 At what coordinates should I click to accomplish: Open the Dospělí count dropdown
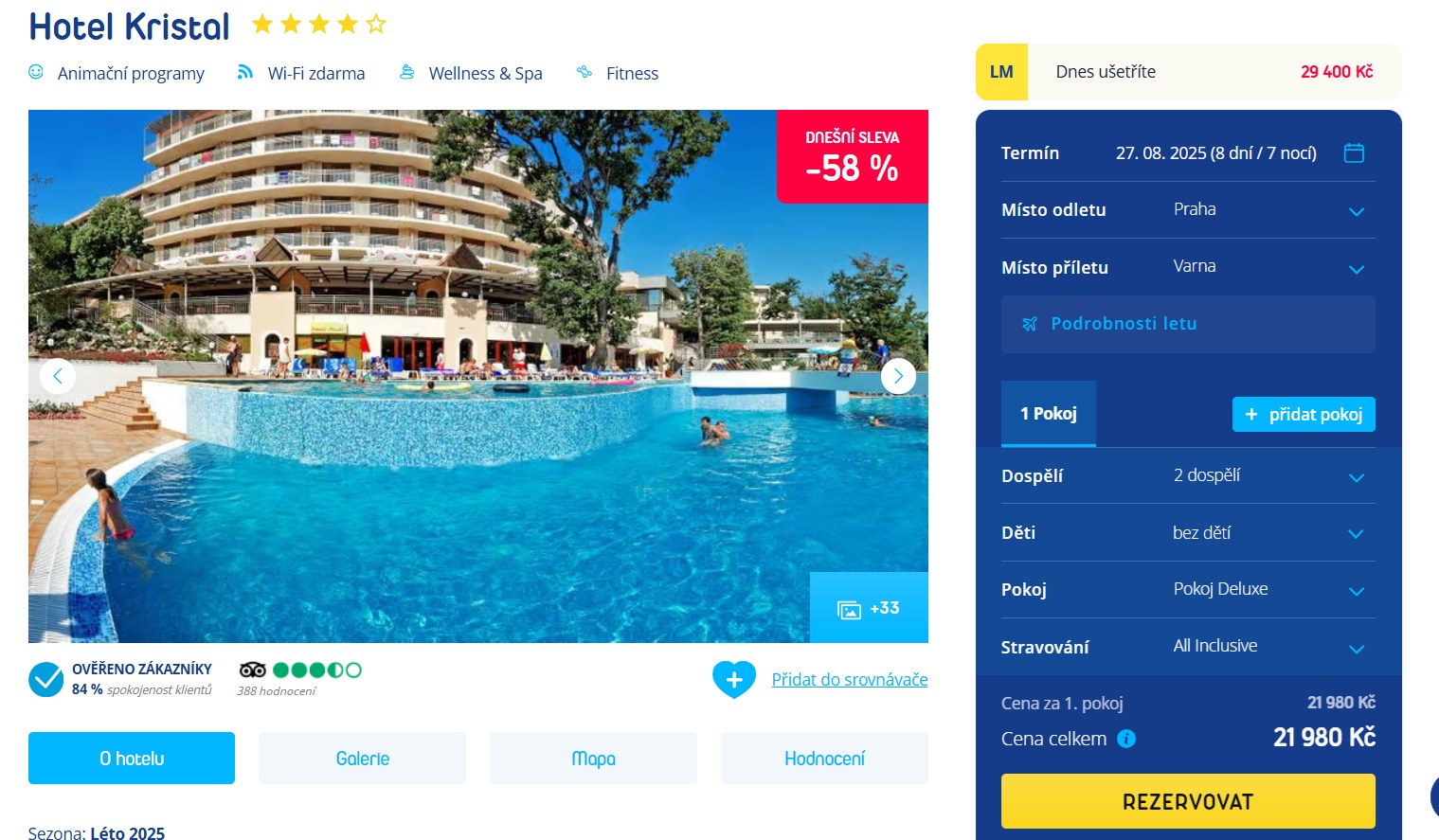pos(1188,475)
